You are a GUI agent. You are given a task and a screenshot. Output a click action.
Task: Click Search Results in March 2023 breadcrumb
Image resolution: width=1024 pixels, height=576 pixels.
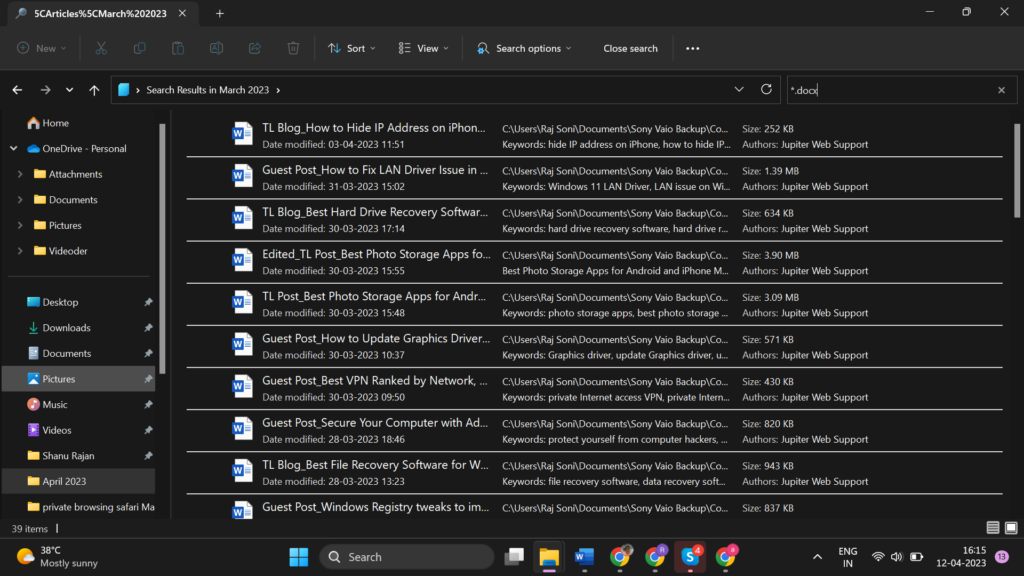[x=208, y=90]
